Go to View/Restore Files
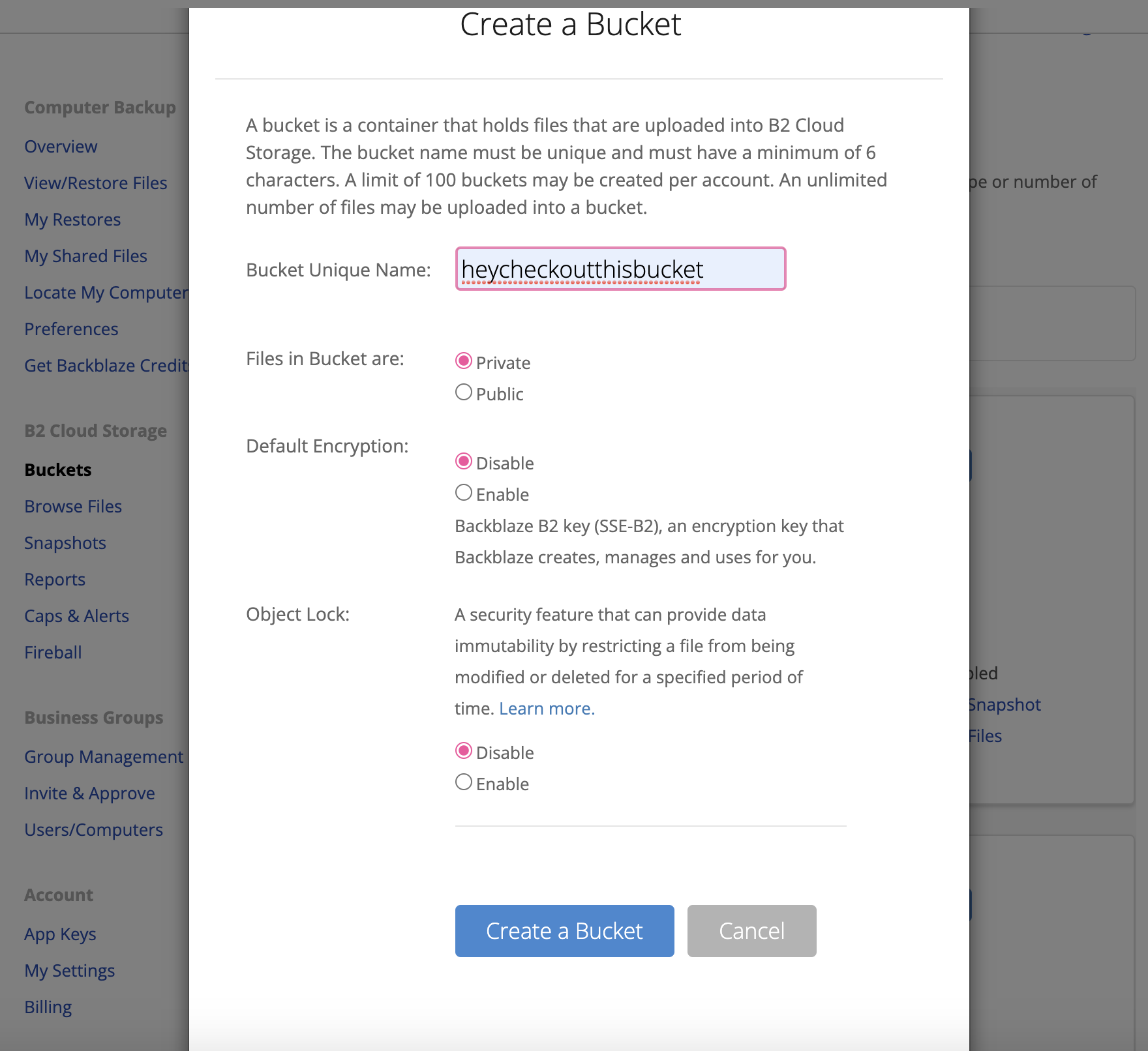This screenshot has height=1051, width=1148. click(x=96, y=183)
